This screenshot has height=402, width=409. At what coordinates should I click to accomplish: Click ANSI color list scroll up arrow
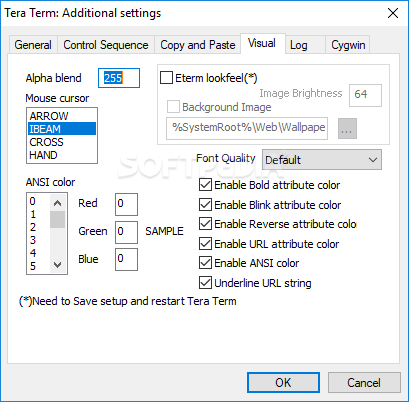coord(58,203)
